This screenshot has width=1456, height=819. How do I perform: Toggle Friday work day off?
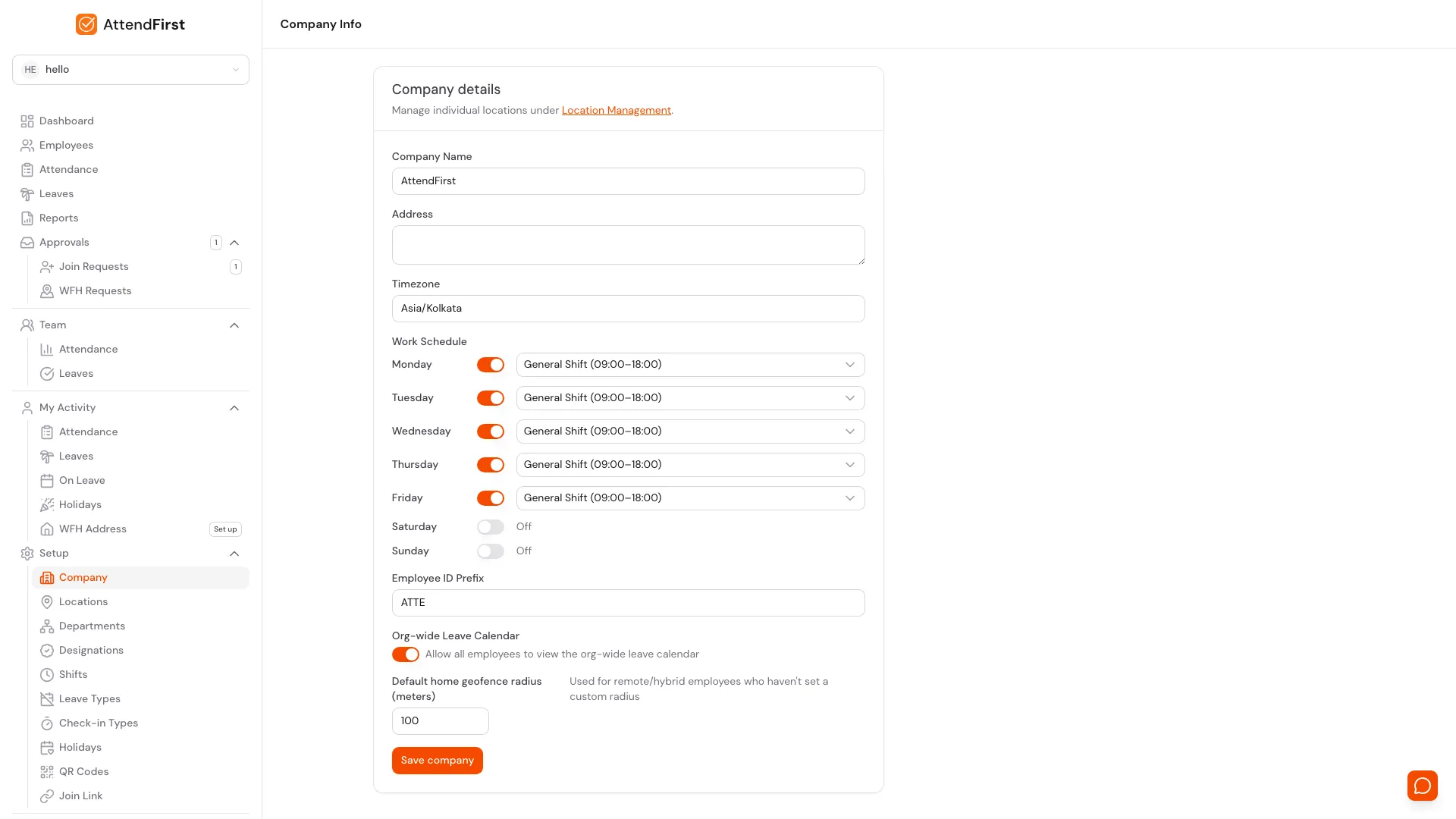click(491, 498)
